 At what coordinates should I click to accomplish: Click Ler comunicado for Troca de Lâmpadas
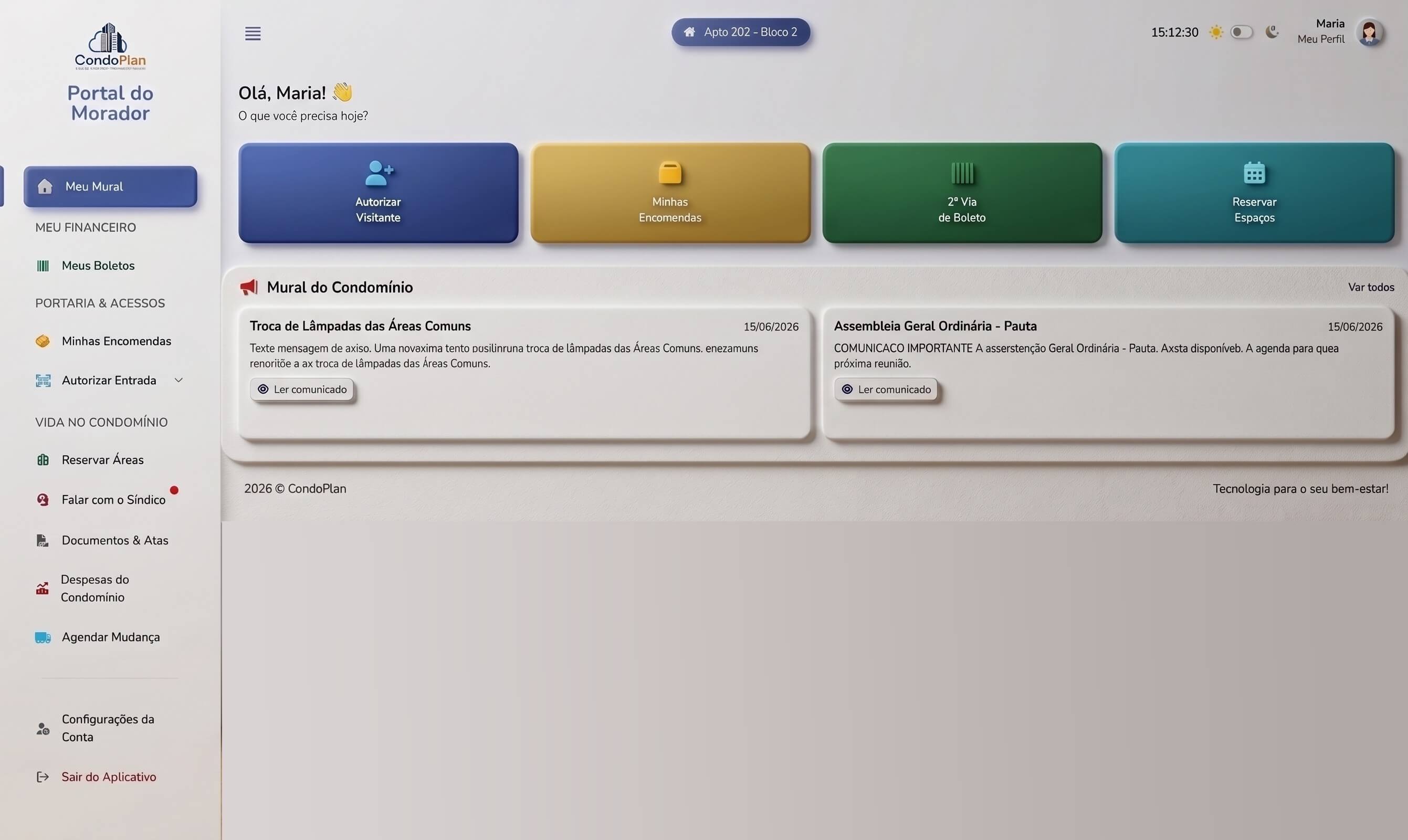click(302, 390)
